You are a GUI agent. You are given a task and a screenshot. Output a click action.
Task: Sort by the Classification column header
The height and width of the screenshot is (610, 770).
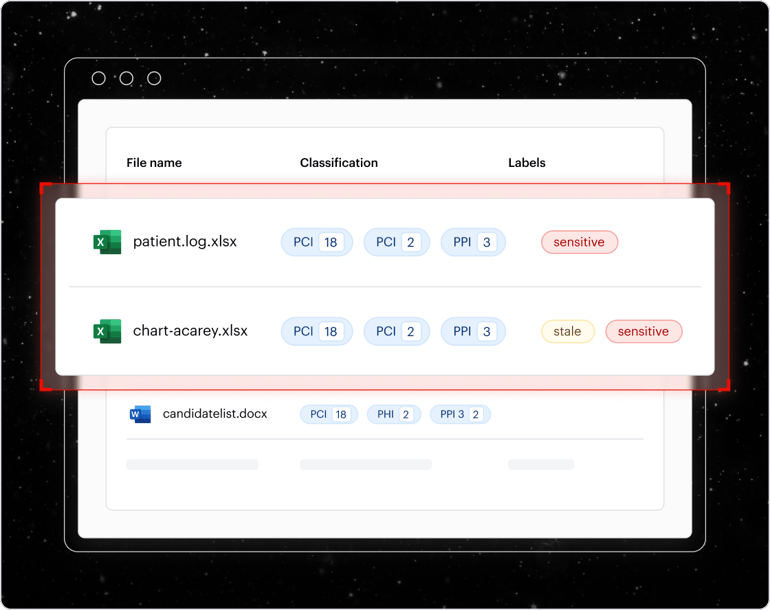click(339, 162)
